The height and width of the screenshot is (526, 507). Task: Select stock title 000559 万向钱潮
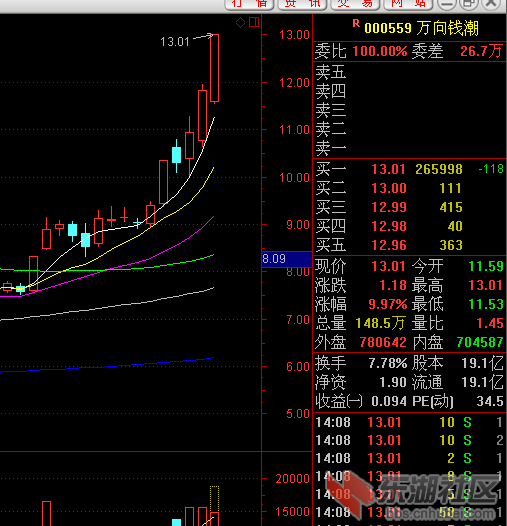click(421, 28)
